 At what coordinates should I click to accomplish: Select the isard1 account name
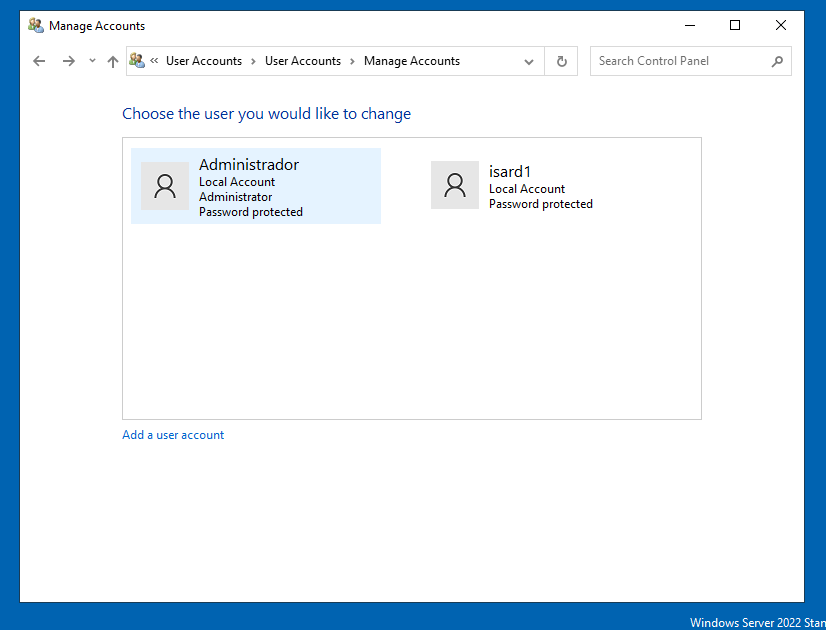510,172
